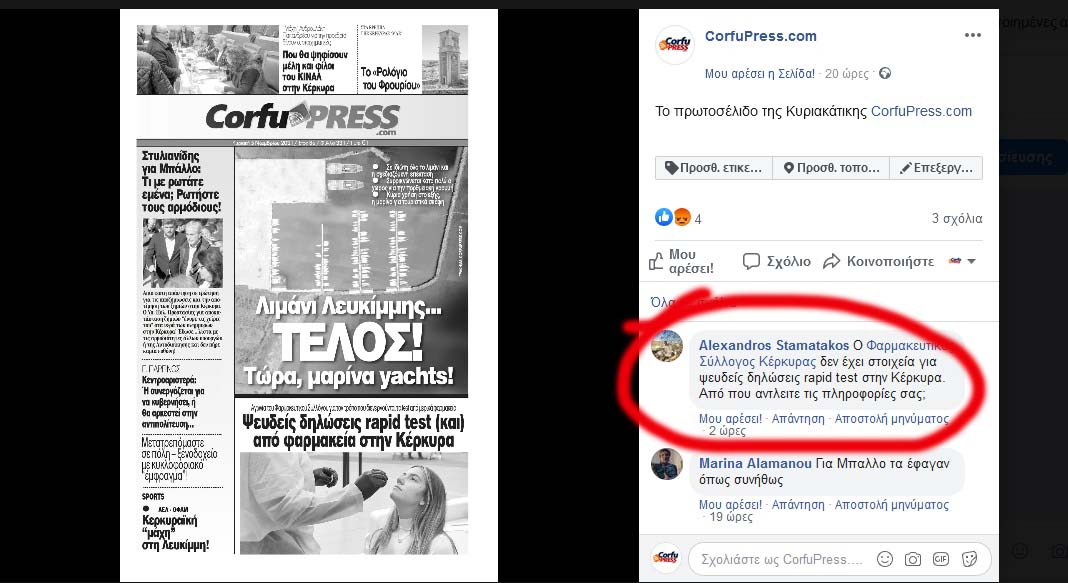This screenshot has width=1068, height=583.
Task: Click Προσθ. τοπο... location button
Action: click(831, 168)
